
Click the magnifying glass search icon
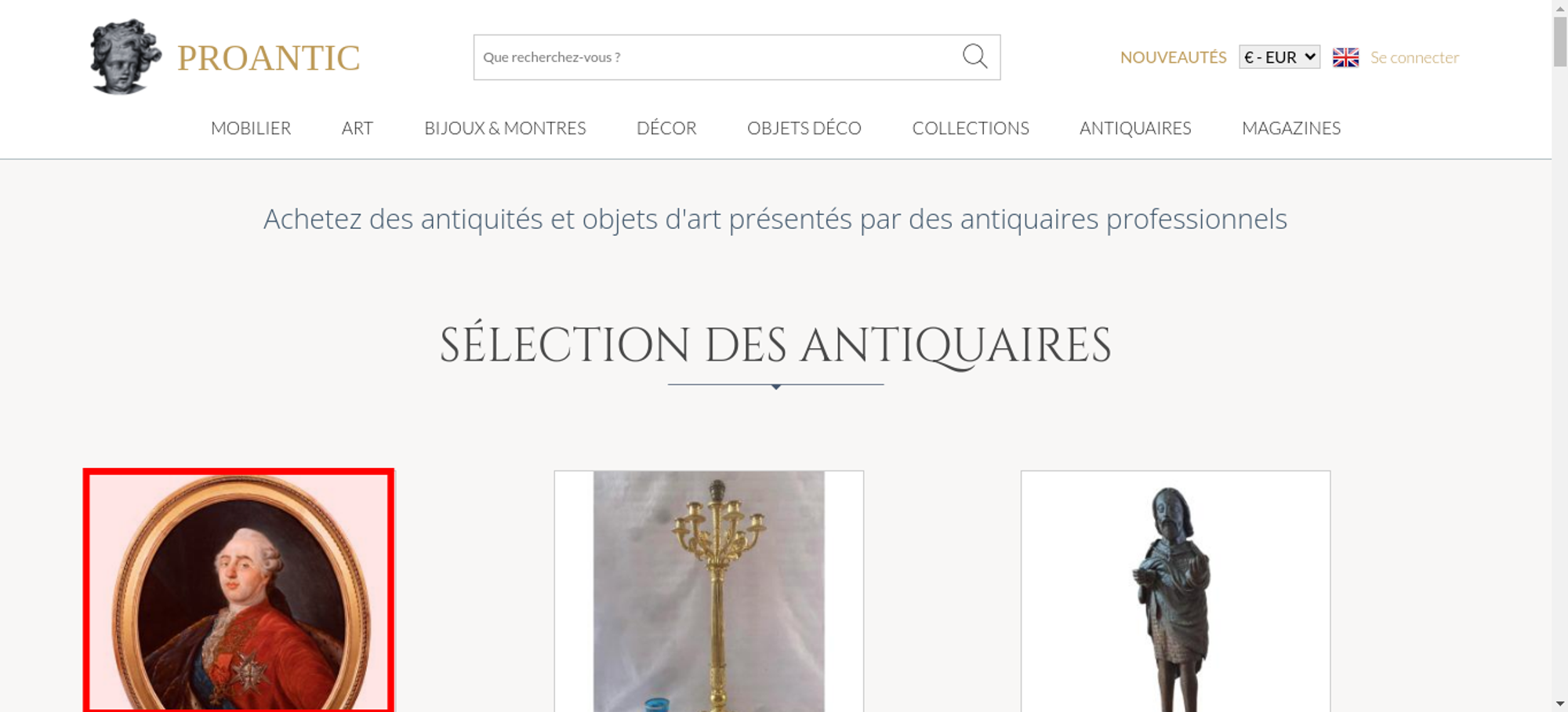click(x=975, y=56)
